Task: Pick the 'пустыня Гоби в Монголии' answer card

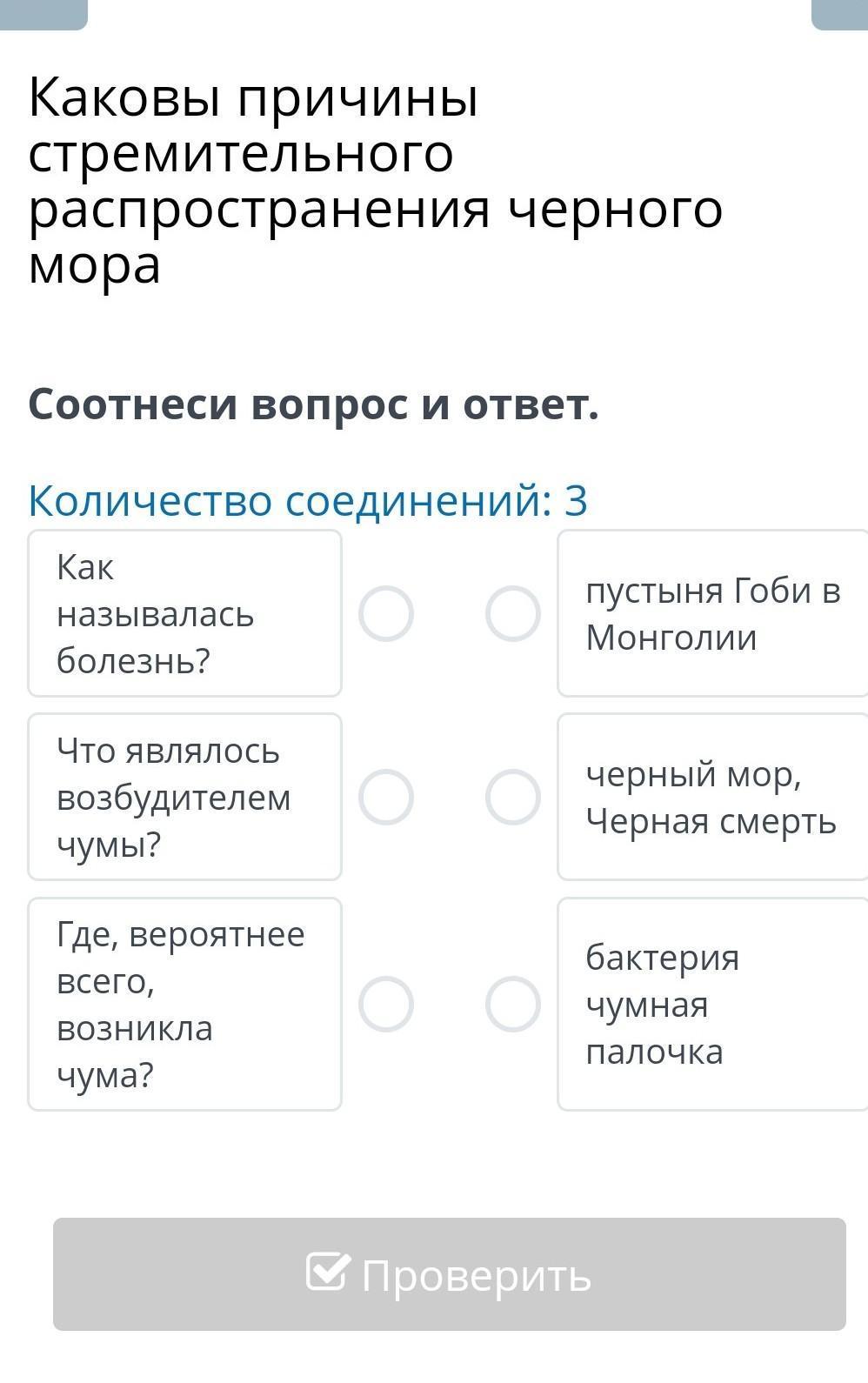Action: (712, 613)
